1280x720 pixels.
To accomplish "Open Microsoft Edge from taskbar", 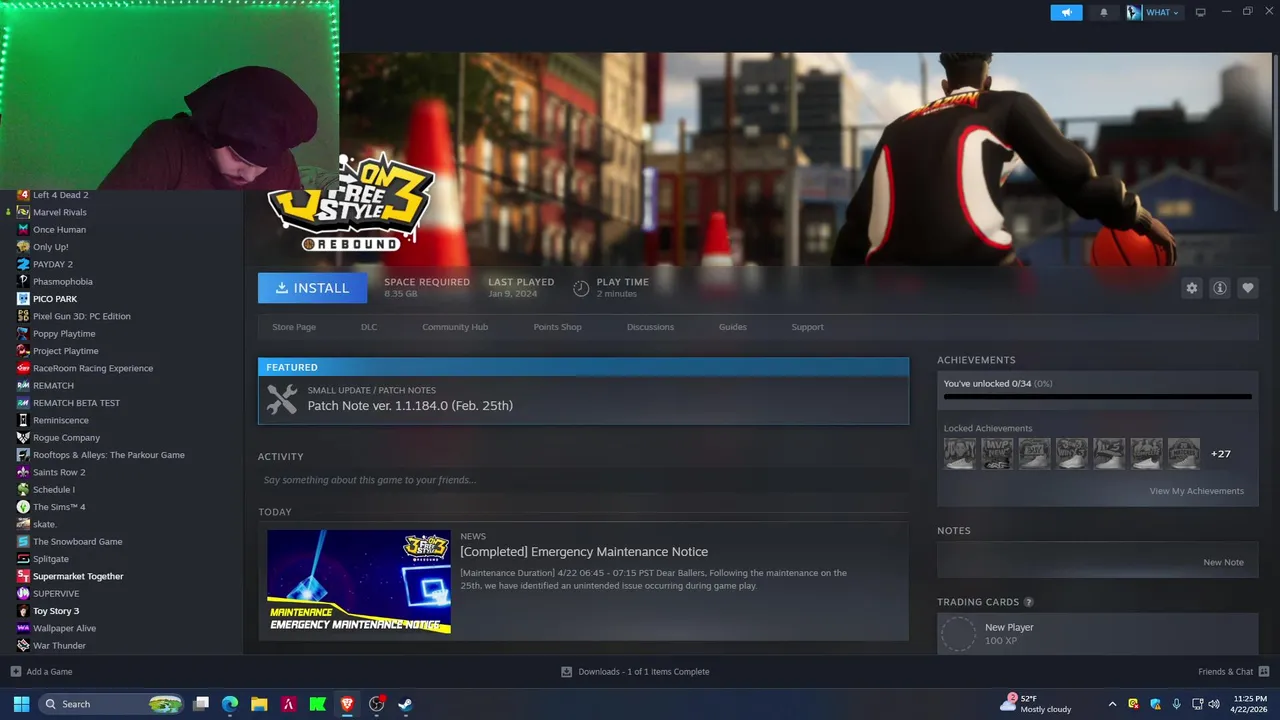I will (x=230, y=704).
